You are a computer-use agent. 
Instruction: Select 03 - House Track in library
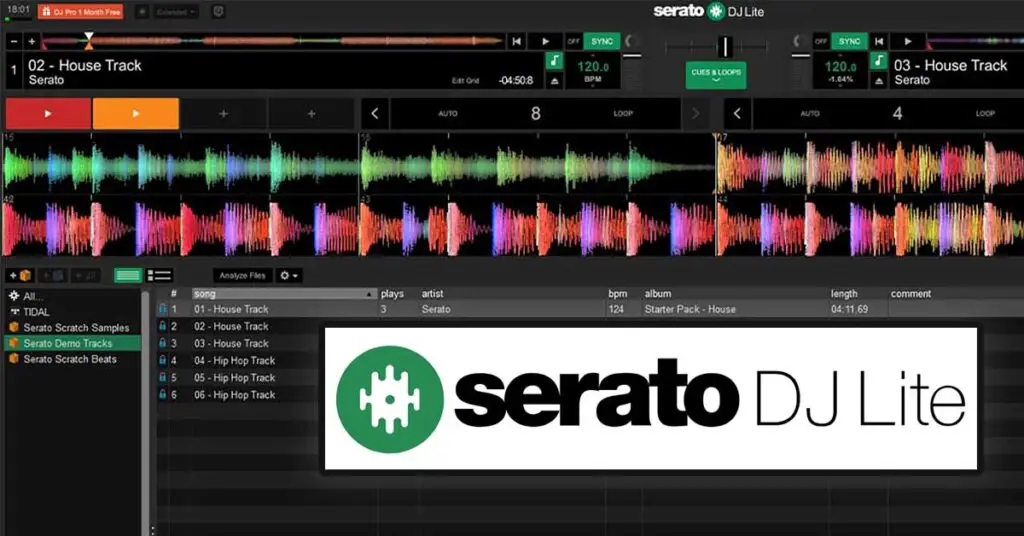coord(231,343)
